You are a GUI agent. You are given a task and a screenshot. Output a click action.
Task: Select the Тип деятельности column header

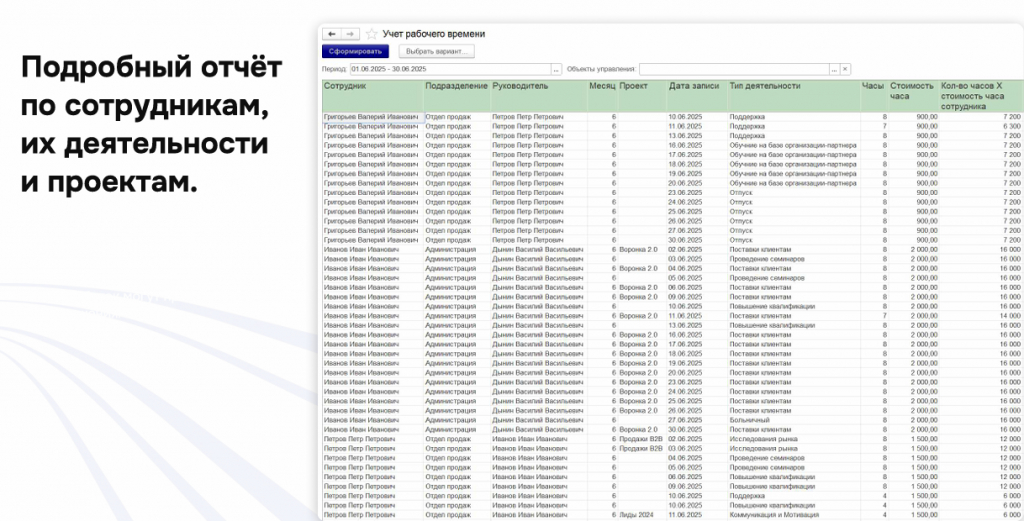click(x=793, y=96)
